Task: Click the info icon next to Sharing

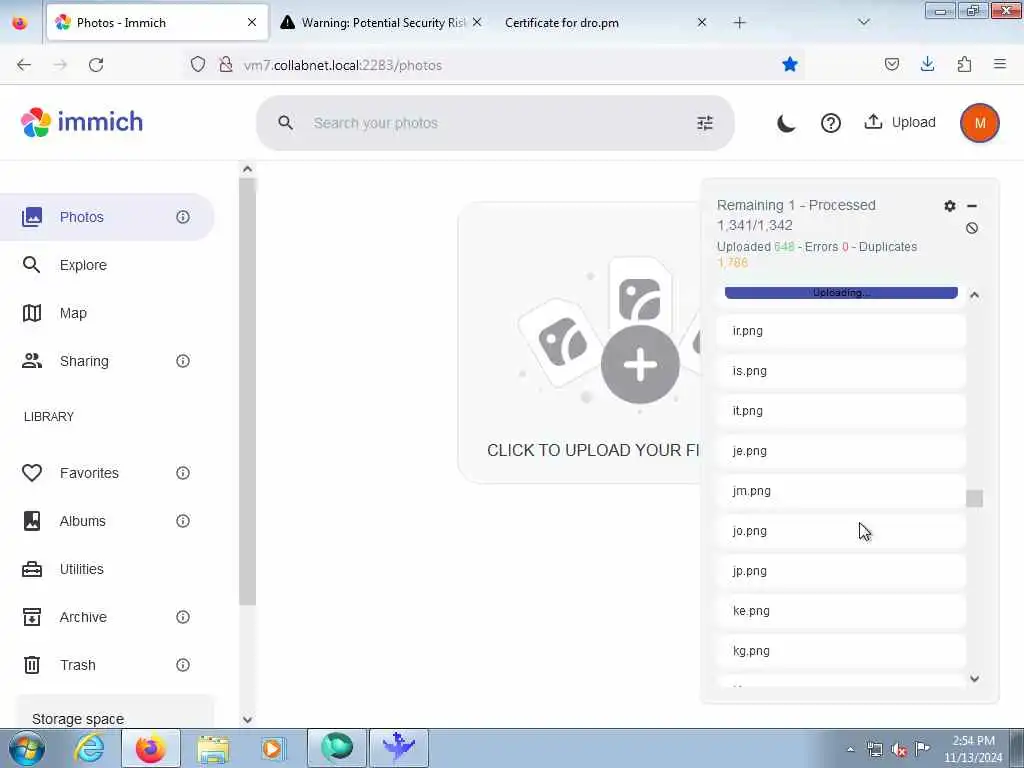Action: pyautogui.click(x=183, y=361)
